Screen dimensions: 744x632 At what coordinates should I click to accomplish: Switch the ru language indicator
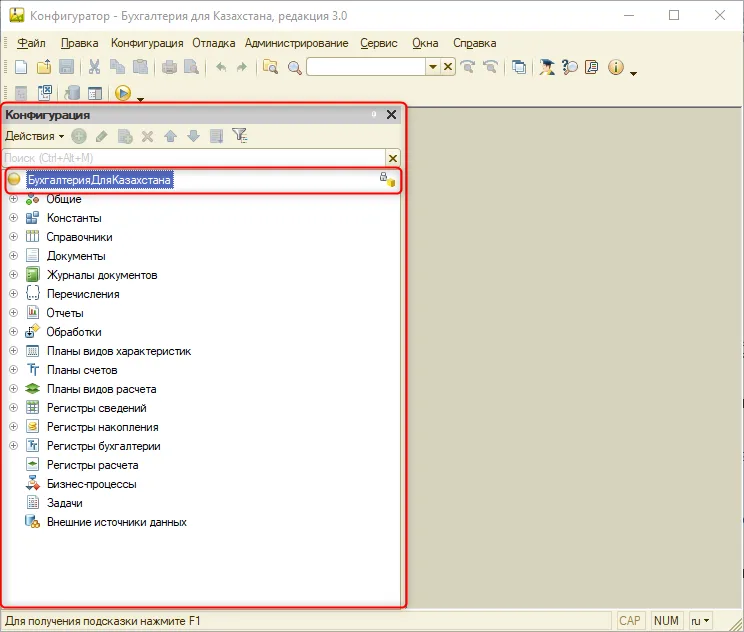pyautogui.click(x=700, y=621)
